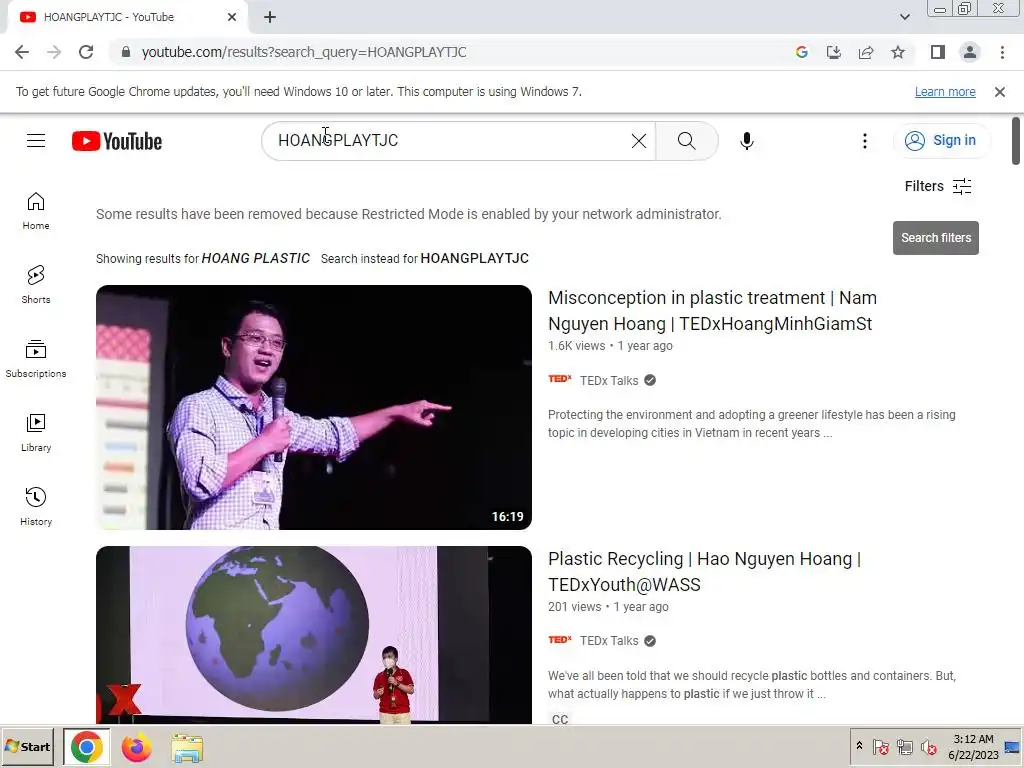
Task: Close the HOANGPLAYTJC - YouTube tab
Action: (x=232, y=17)
